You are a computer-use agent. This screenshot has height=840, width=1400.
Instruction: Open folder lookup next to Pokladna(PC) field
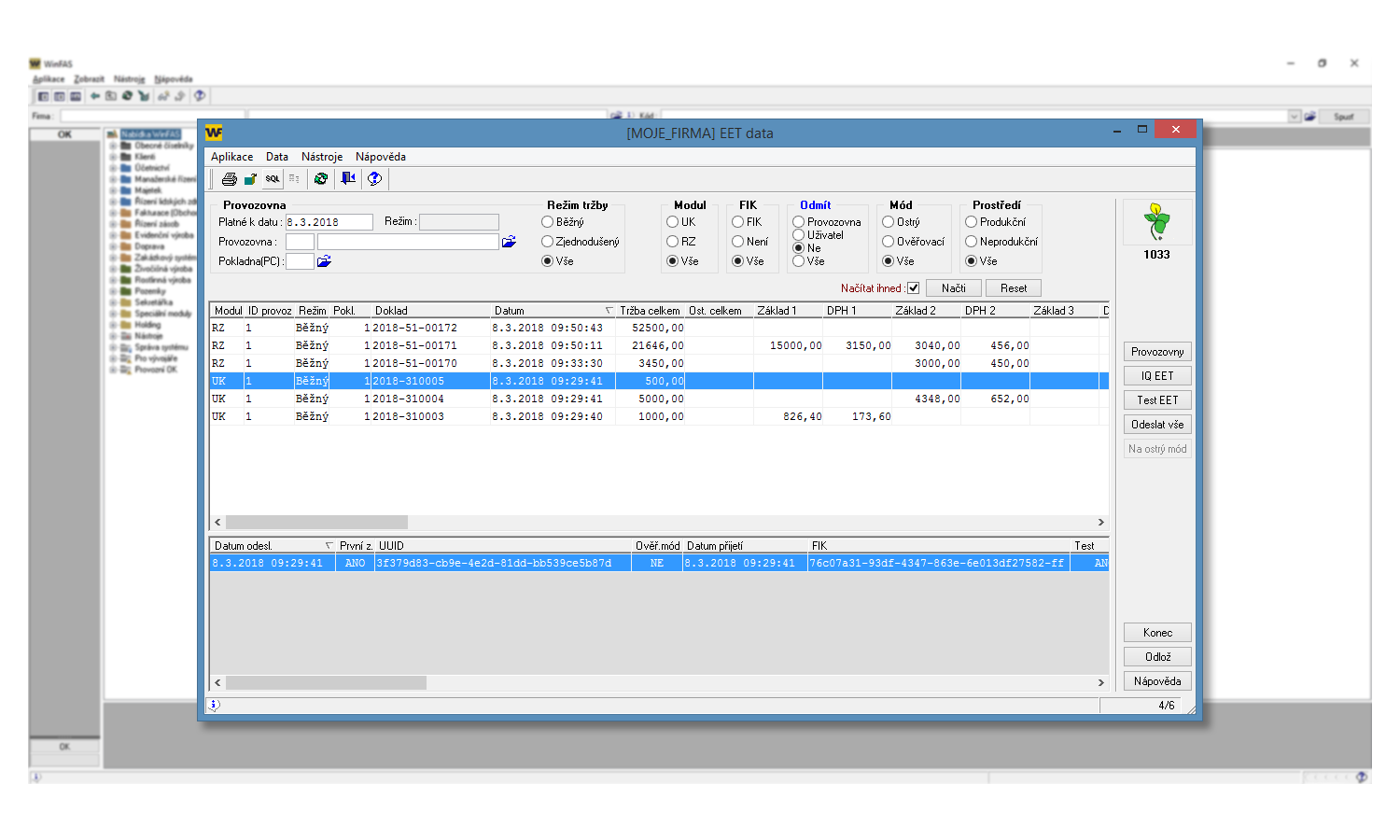tap(324, 261)
